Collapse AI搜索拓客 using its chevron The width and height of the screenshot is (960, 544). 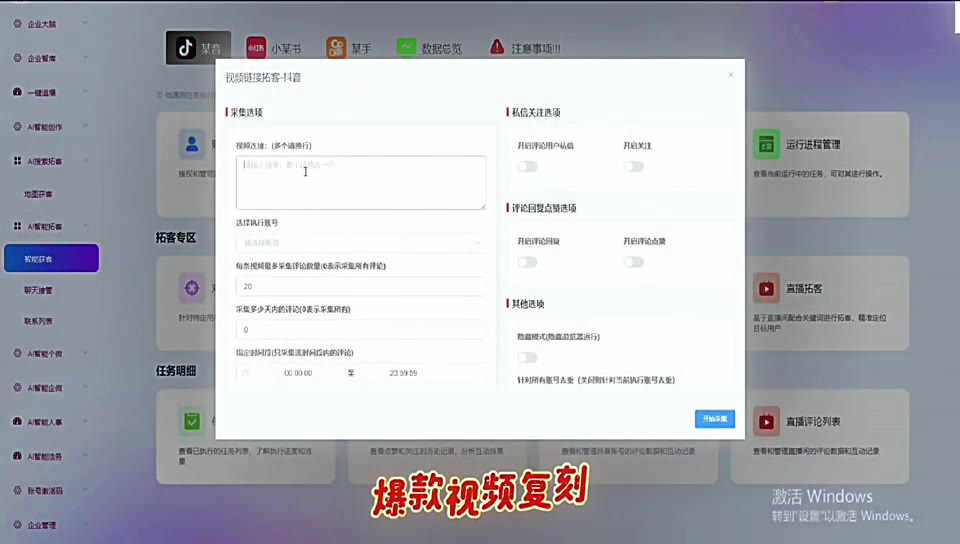click(85, 161)
